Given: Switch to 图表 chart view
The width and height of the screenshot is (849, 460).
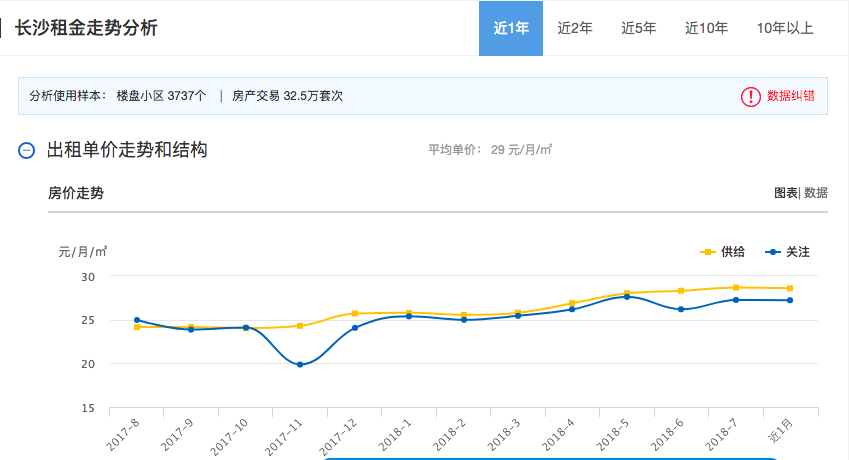Looking at the screenshot, I should click(786, 193).
